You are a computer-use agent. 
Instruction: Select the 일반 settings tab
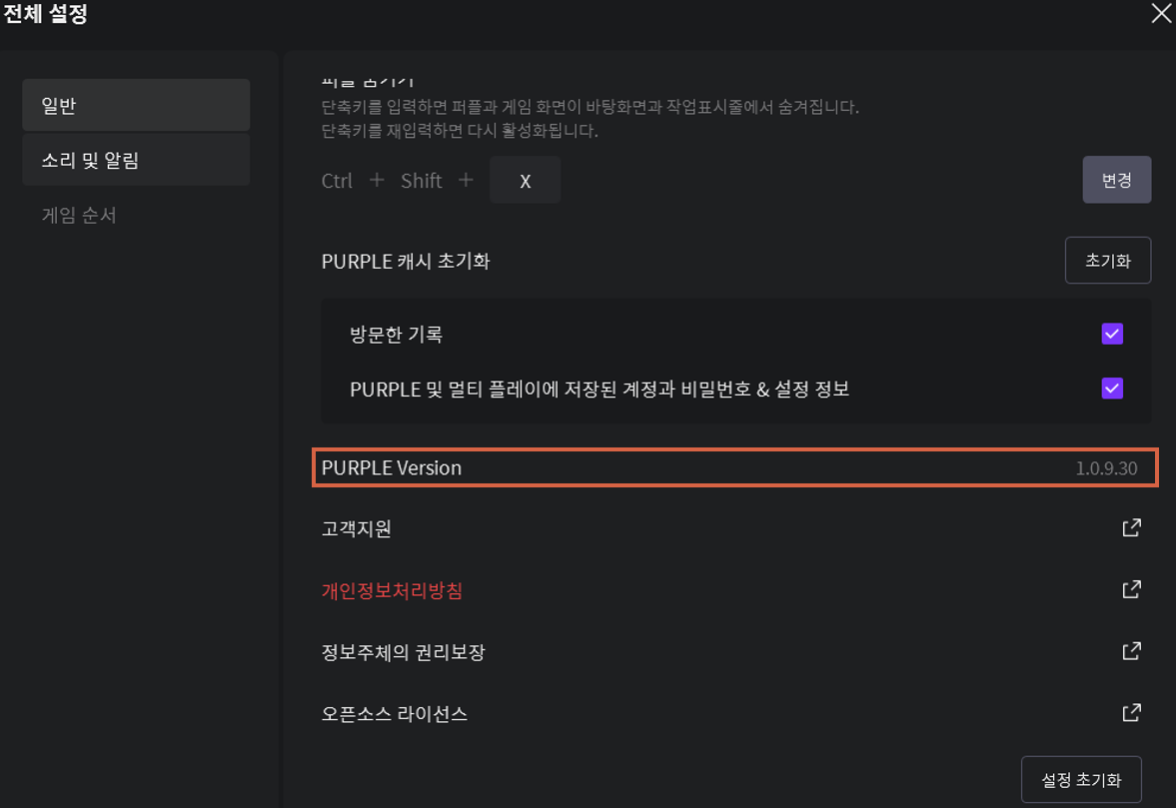pyautogui.click(x=136, y=105)
